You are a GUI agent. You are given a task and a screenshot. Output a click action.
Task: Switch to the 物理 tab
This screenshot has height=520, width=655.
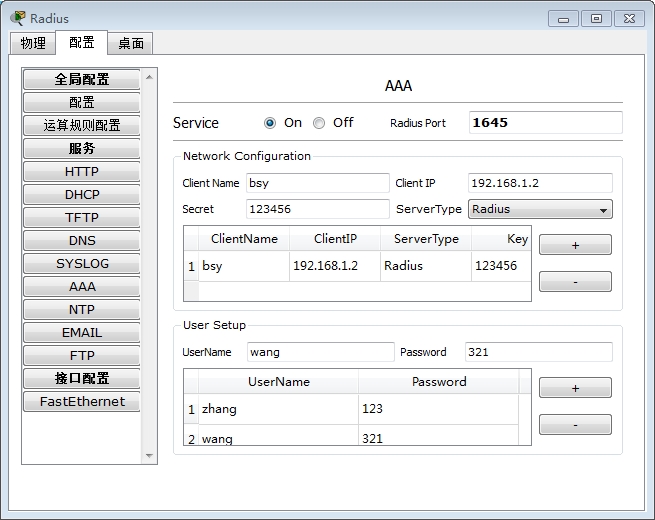pyautogui.click(x=33, y=43)
